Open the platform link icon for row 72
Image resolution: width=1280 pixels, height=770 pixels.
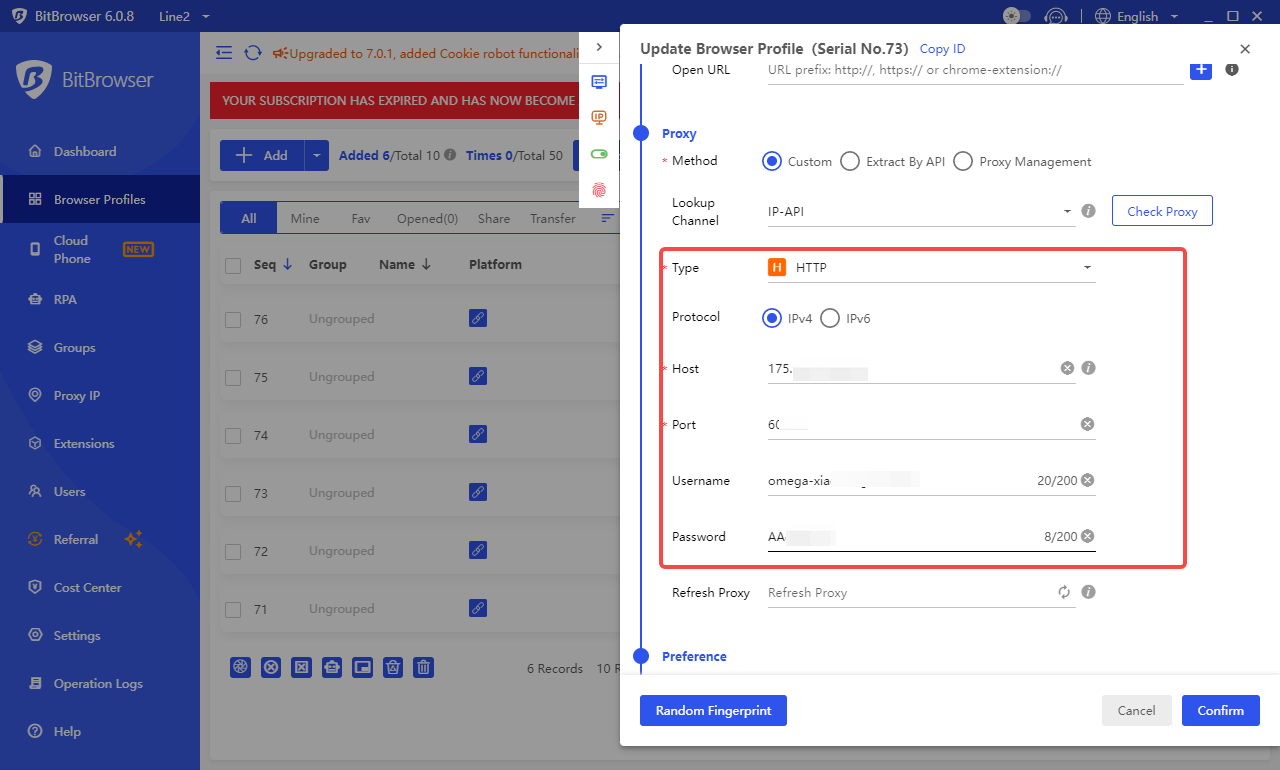pyautogui.click(x=478, y=551)
